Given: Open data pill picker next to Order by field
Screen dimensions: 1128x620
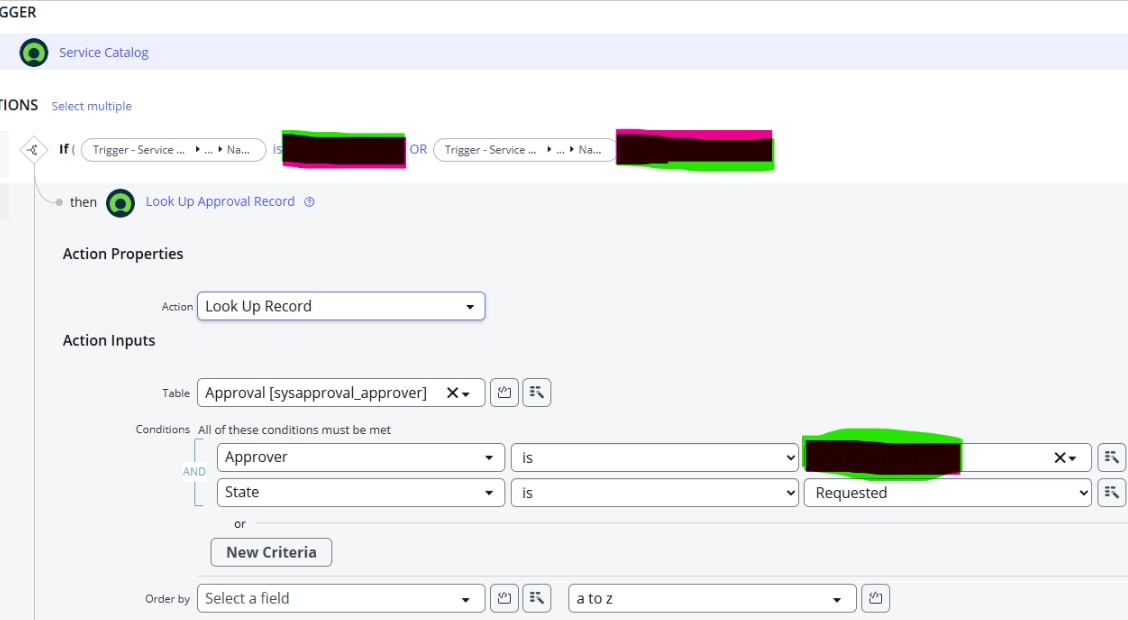Looking at the screenshot, I should 537,599.
